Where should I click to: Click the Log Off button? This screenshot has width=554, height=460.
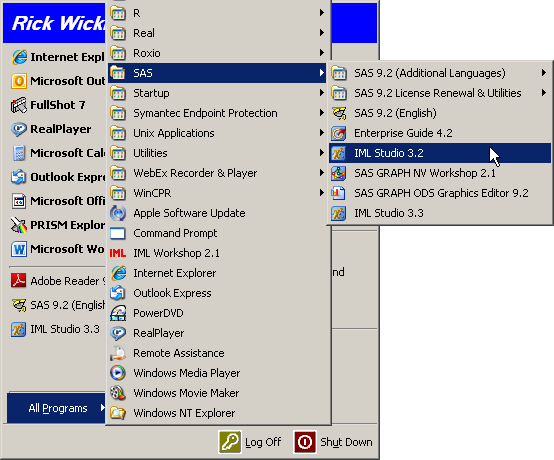(250, 442)
